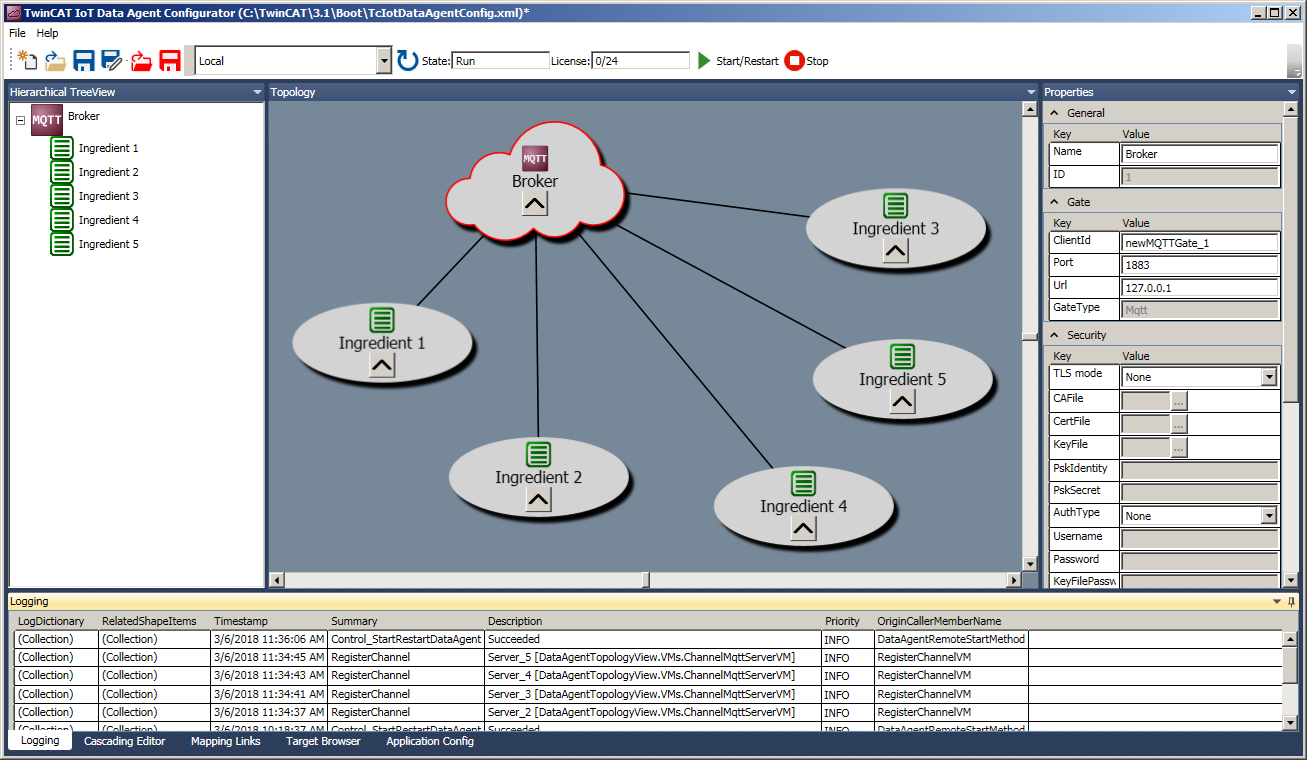Click the Timestamp column header
The width and height of the screenshot is (1307, 760).
[241, 621]
